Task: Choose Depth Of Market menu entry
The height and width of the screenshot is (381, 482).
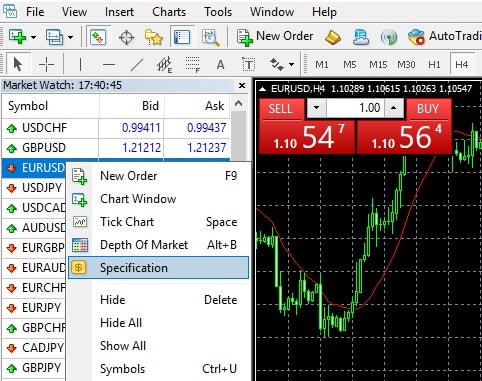Action: [x=158, y=245]
